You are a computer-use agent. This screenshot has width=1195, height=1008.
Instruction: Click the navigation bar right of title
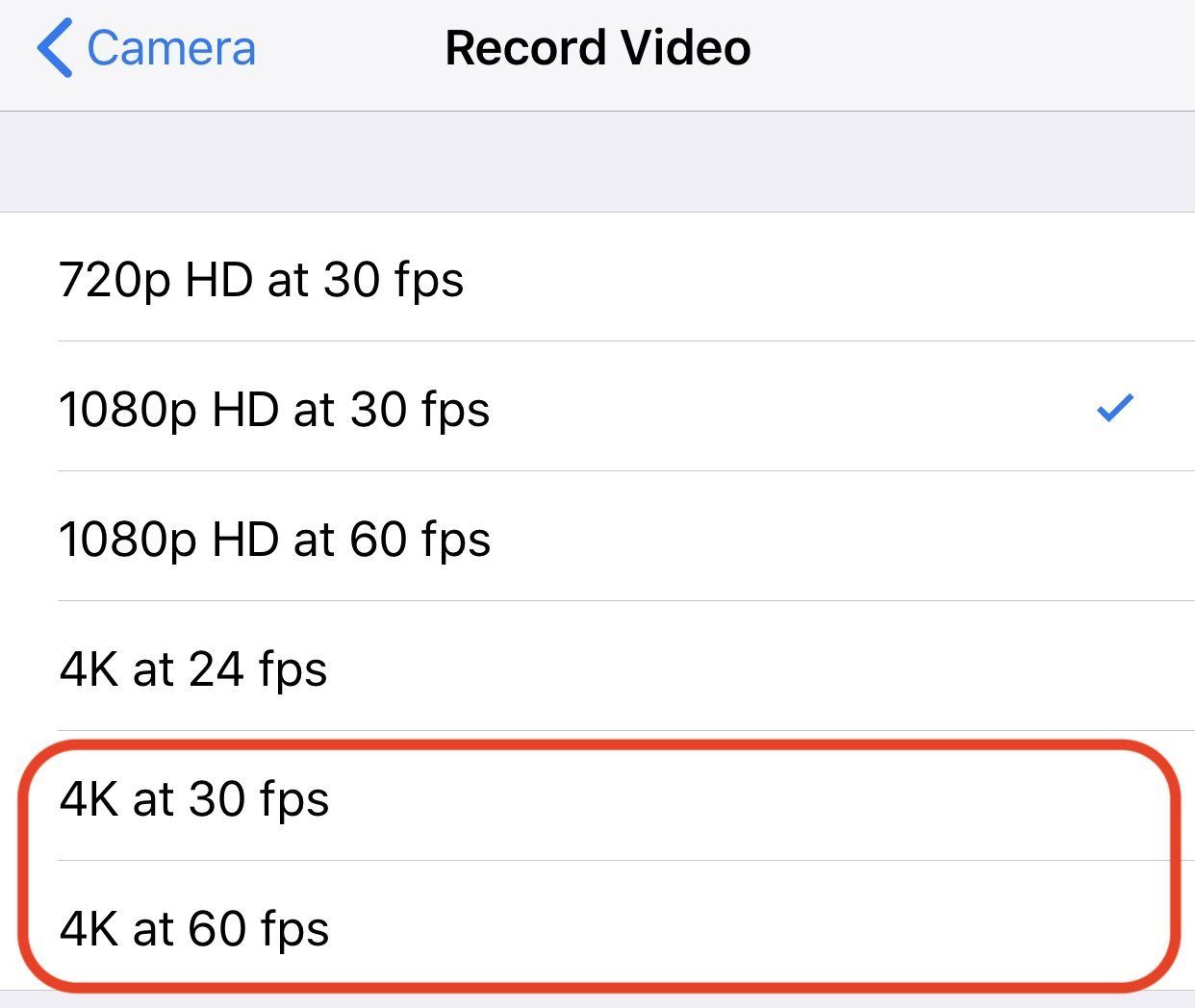pyautogui.click(x=972, y=48)
